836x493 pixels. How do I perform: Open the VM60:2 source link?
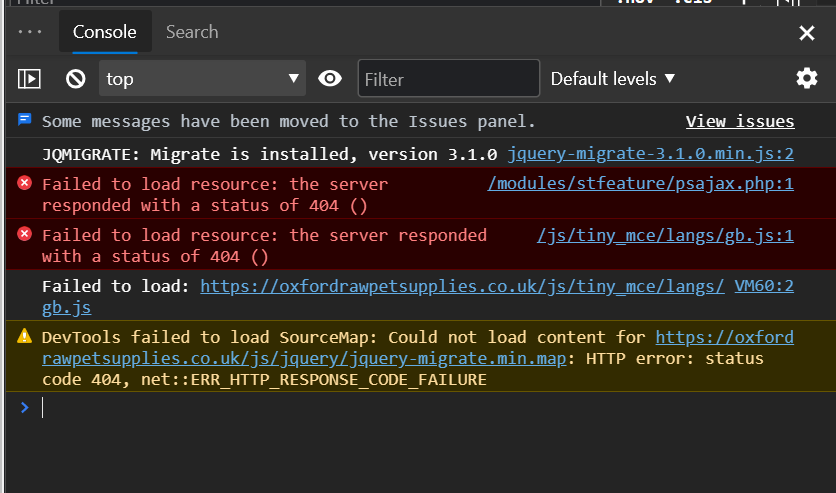click(764, 286)
